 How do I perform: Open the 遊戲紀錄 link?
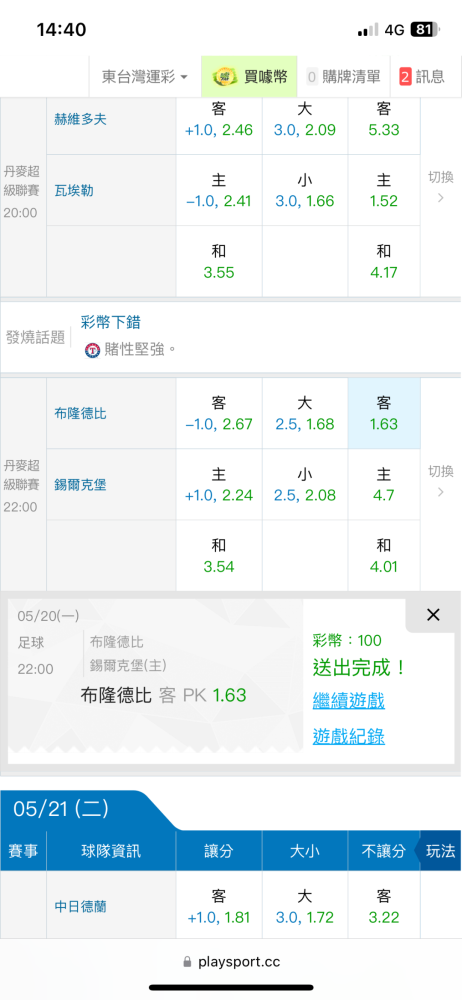click(348, 736)
